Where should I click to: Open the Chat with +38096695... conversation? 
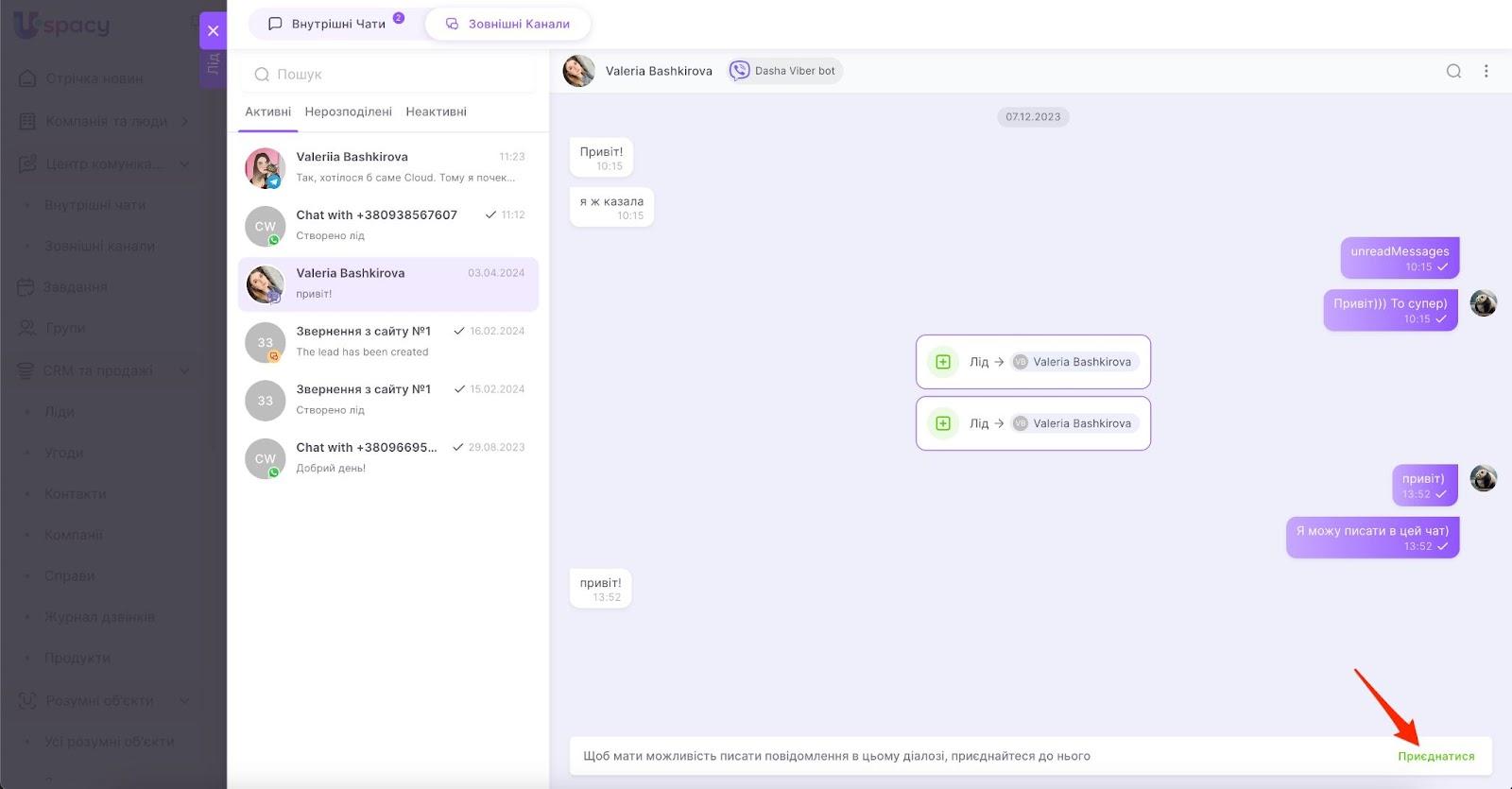[388, 458]
